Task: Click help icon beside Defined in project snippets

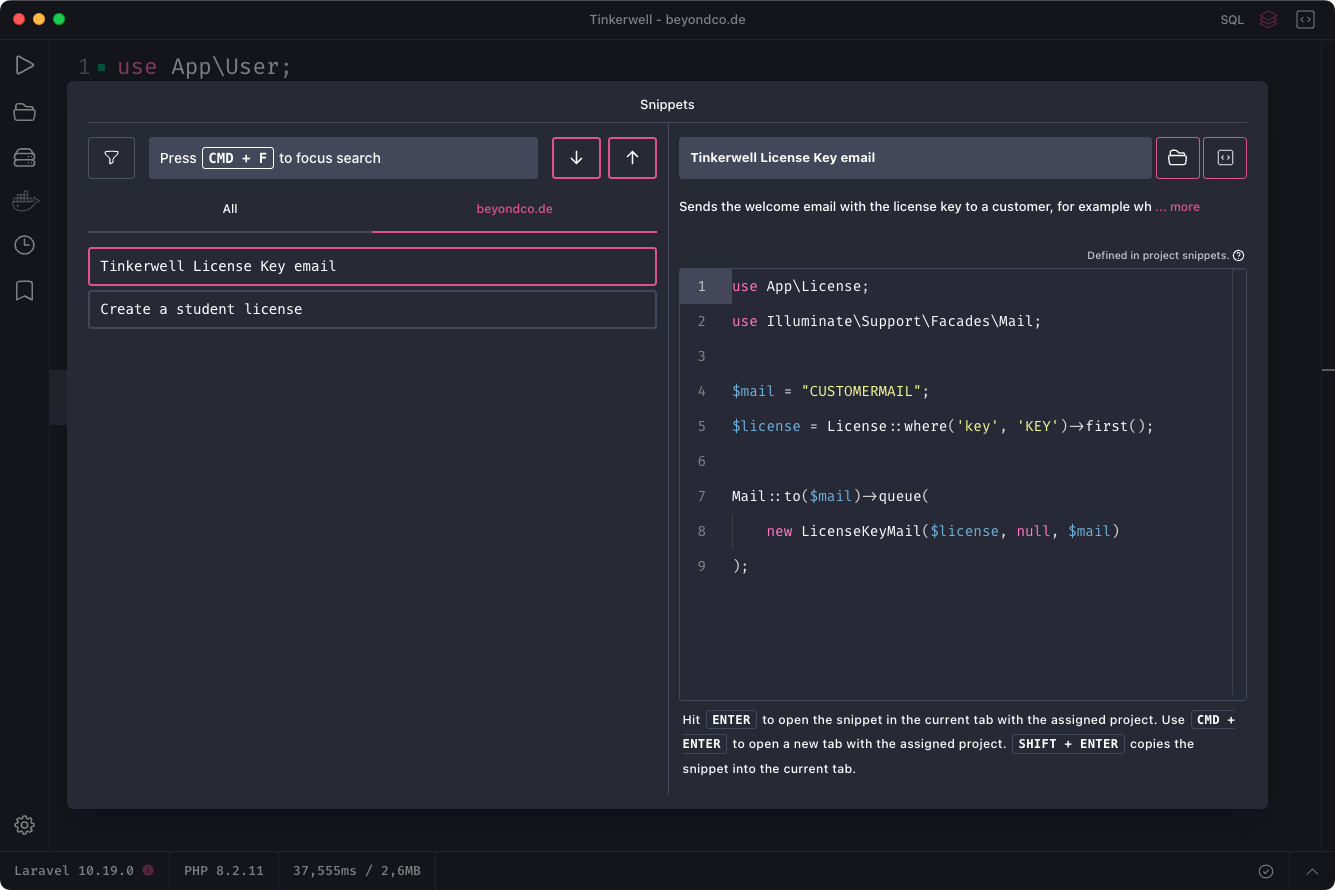Action: pos(1239,255)
